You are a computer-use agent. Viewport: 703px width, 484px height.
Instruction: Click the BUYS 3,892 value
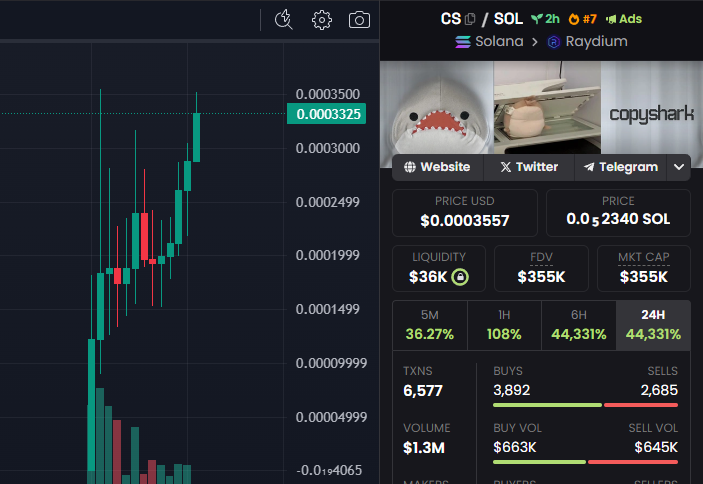pos(512,390)
